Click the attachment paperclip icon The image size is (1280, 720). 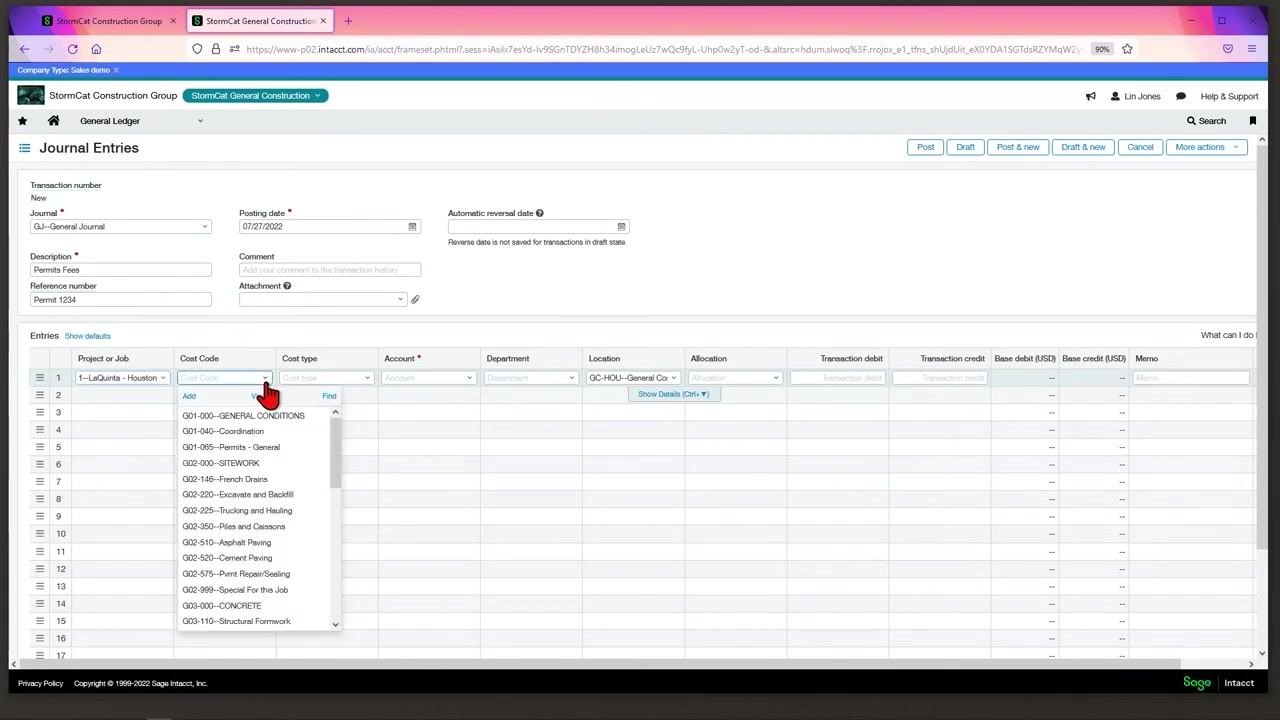[415, 299]
